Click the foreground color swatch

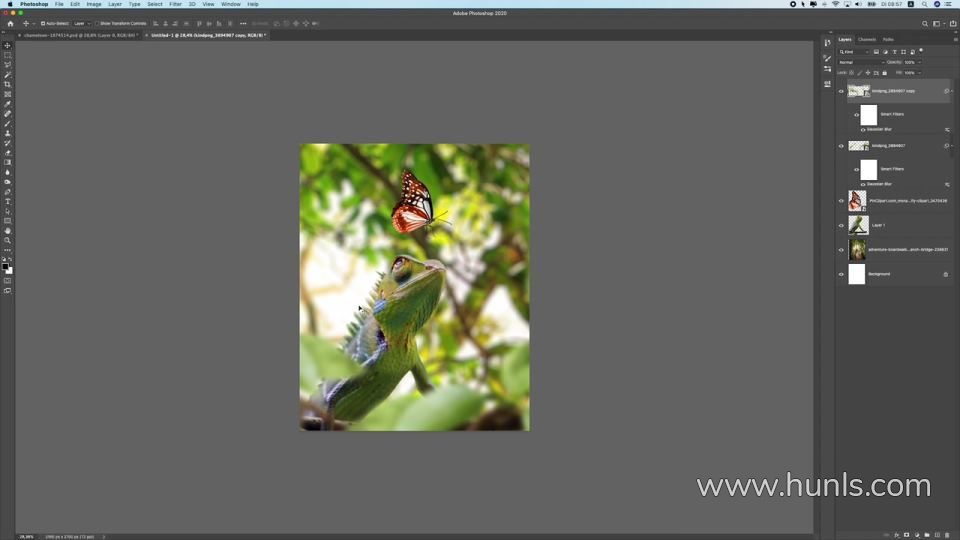pos(6,267)
